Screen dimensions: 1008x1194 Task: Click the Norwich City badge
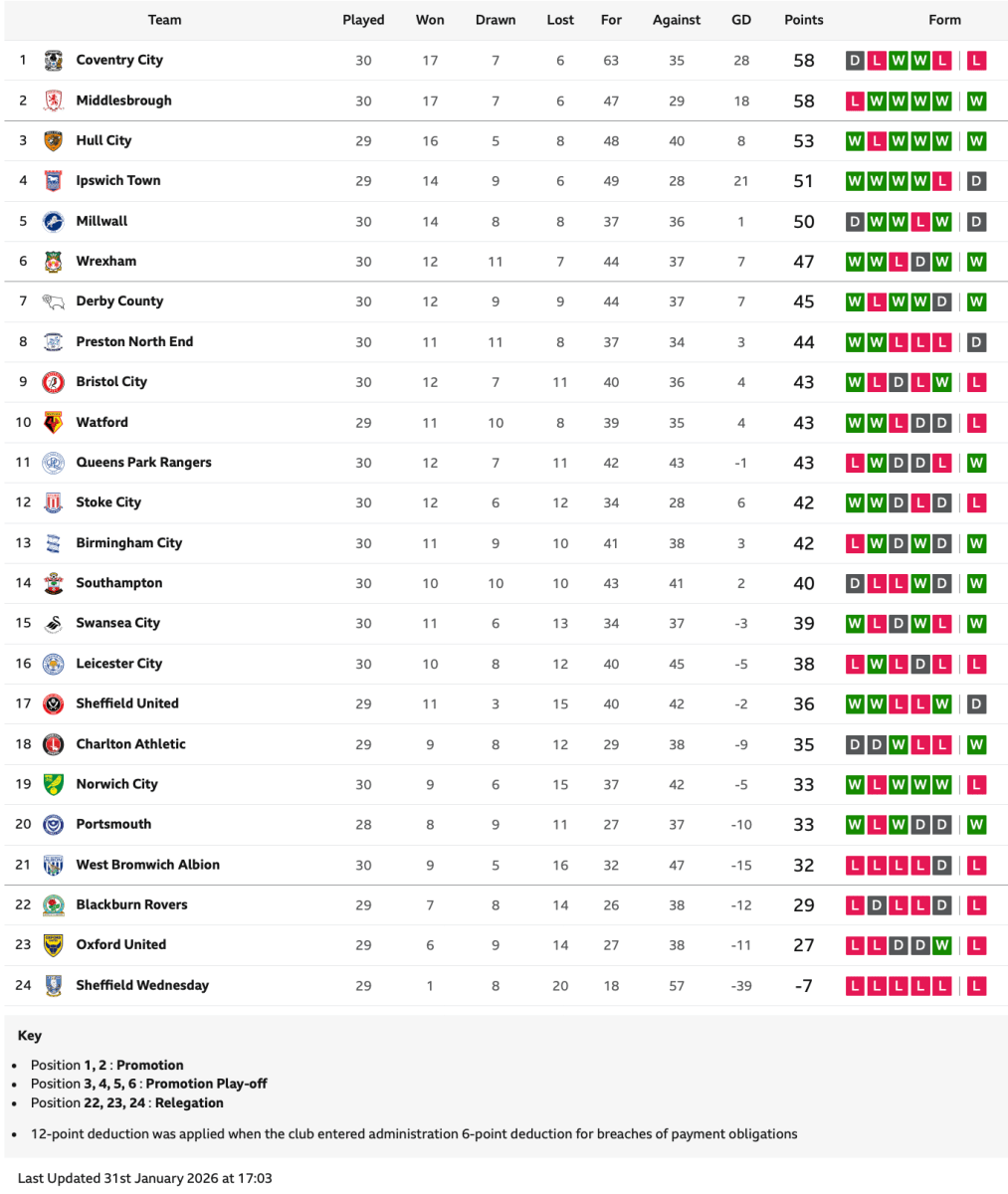(x=54, y=784)
